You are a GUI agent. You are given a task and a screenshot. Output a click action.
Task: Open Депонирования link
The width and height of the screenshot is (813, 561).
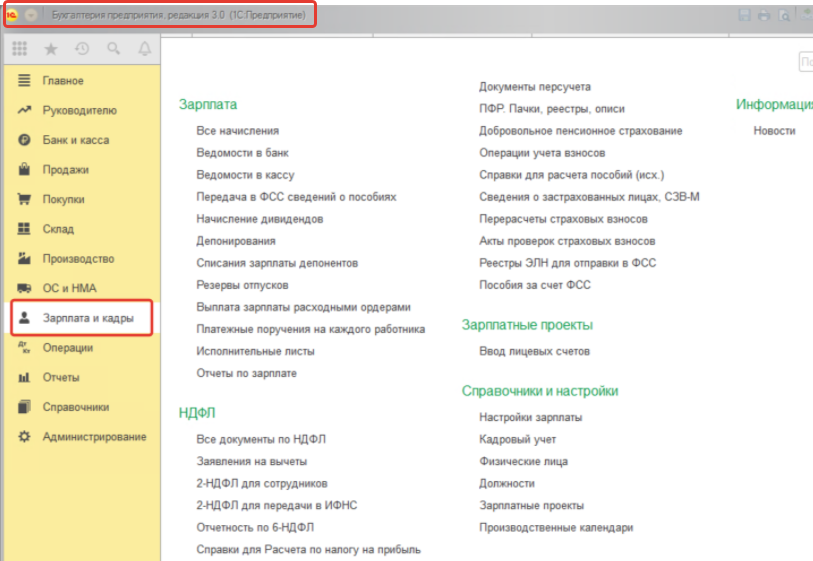[x=236, y=241]
